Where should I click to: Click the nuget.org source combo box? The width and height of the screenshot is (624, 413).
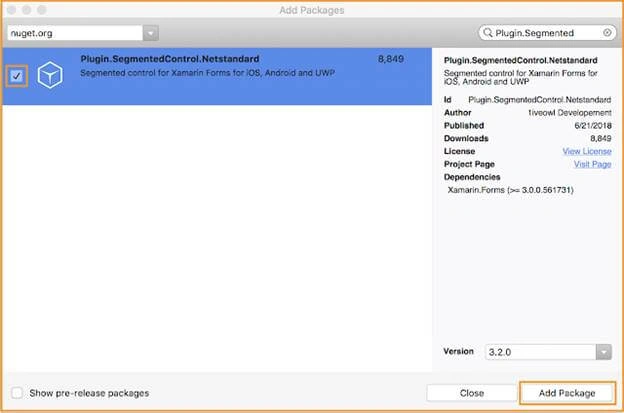pyautogui.click(x=83, y=33)
